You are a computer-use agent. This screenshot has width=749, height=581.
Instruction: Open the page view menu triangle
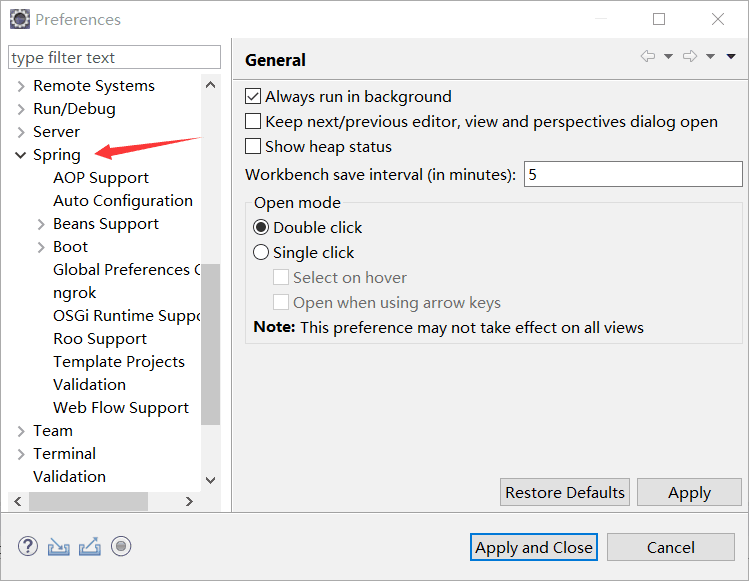(x=731, y=56)
